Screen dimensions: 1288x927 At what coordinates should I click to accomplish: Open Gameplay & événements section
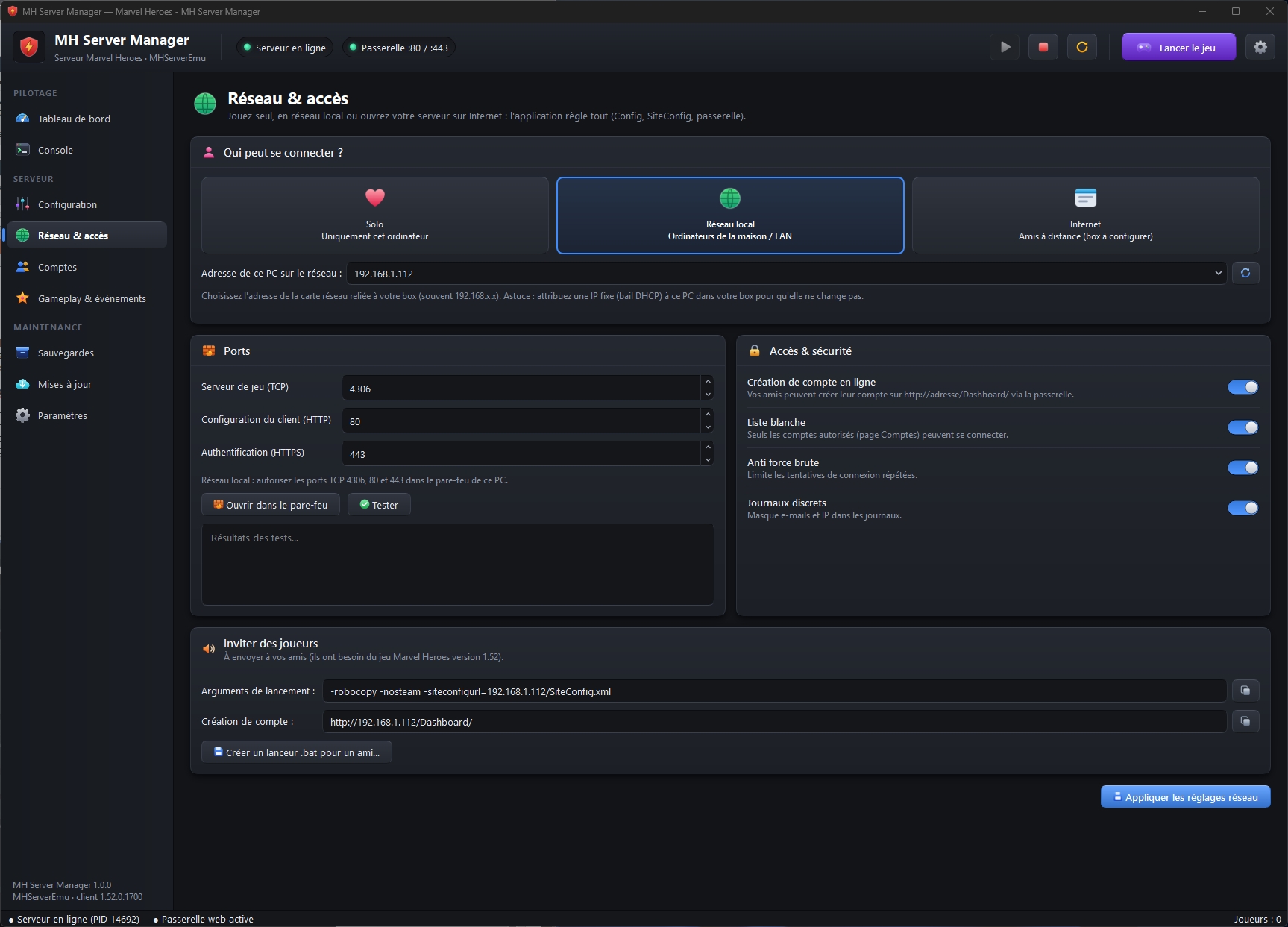pyautogui.click(x=87, y=298)
